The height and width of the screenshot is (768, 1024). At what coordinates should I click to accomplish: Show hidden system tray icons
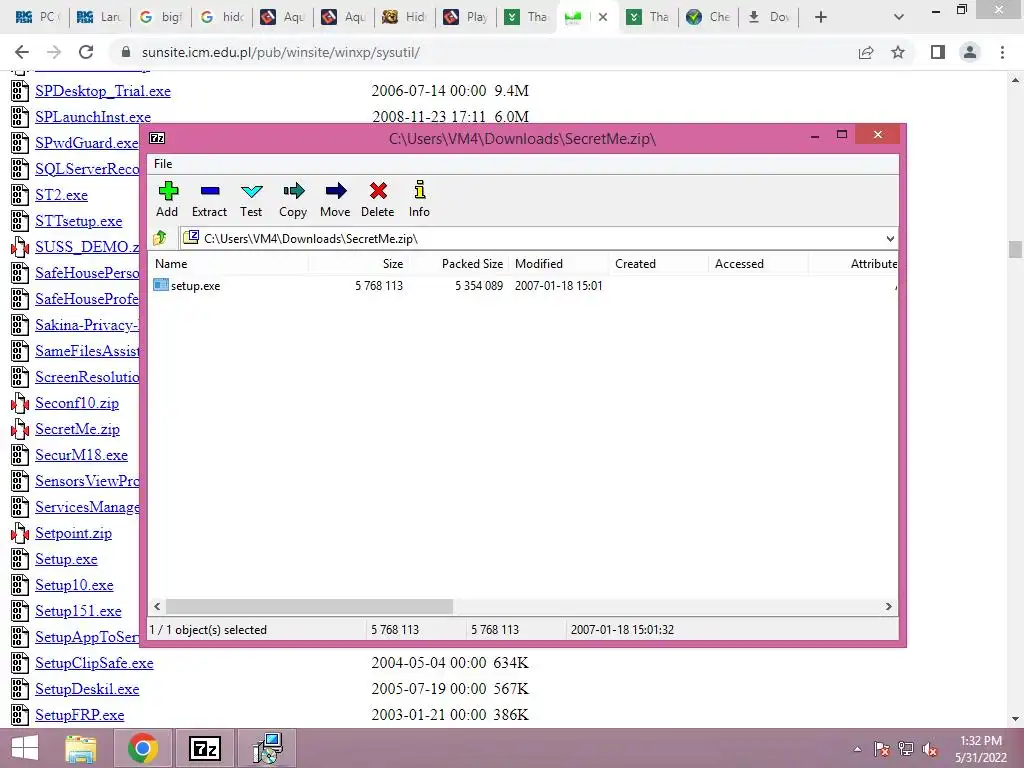[x=857, y=749]
